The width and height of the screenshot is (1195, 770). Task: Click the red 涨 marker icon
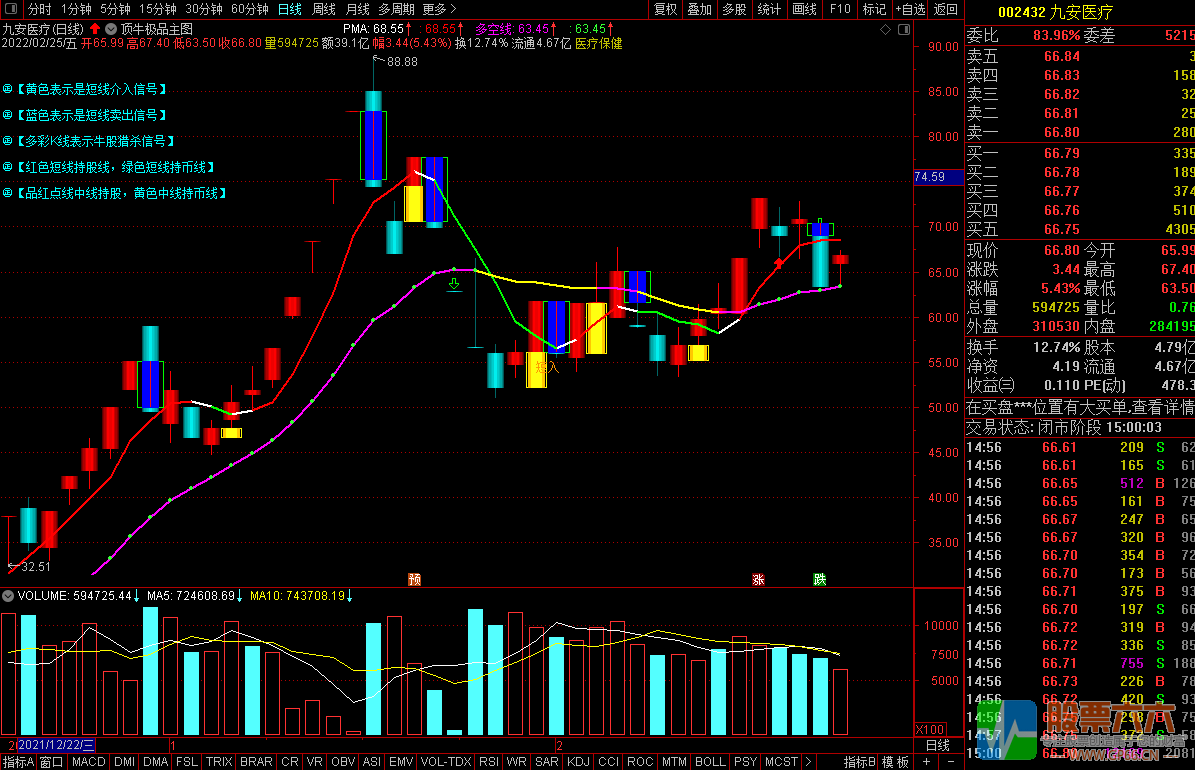point(758,579)
